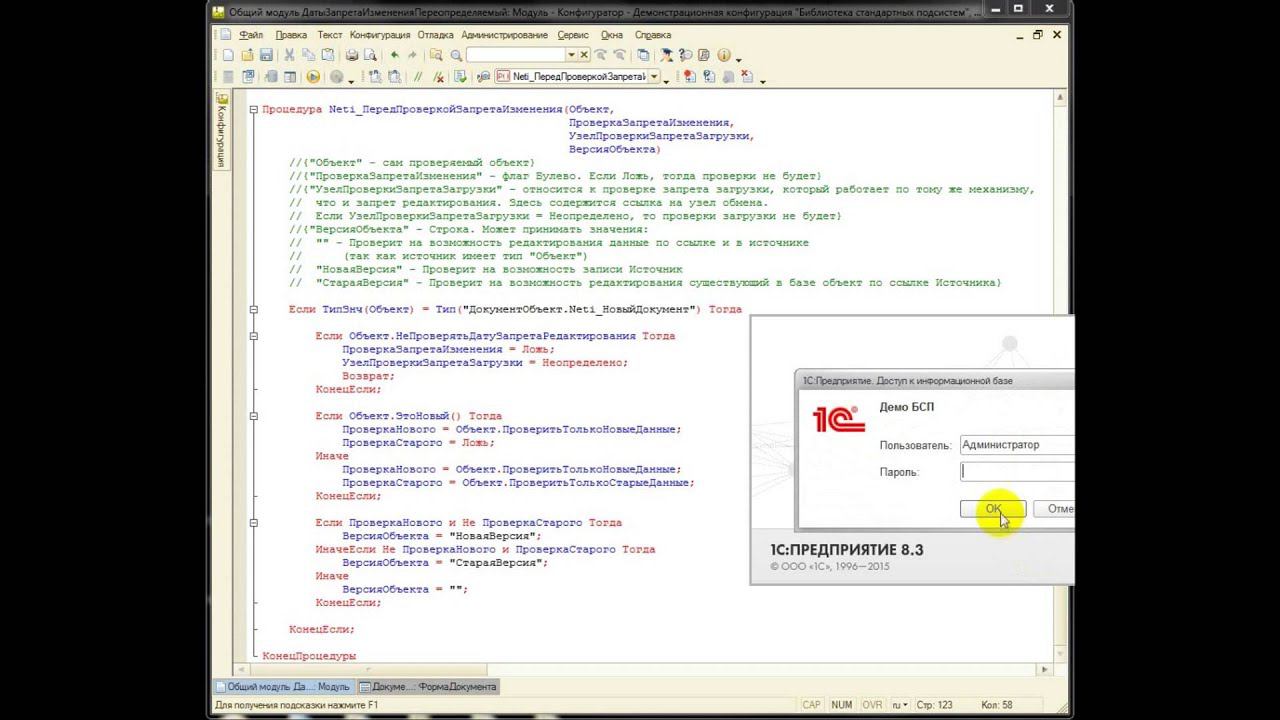Open the Справка menu
Image resolution: width=1280 pixels, height=720 pixels.
653,35
